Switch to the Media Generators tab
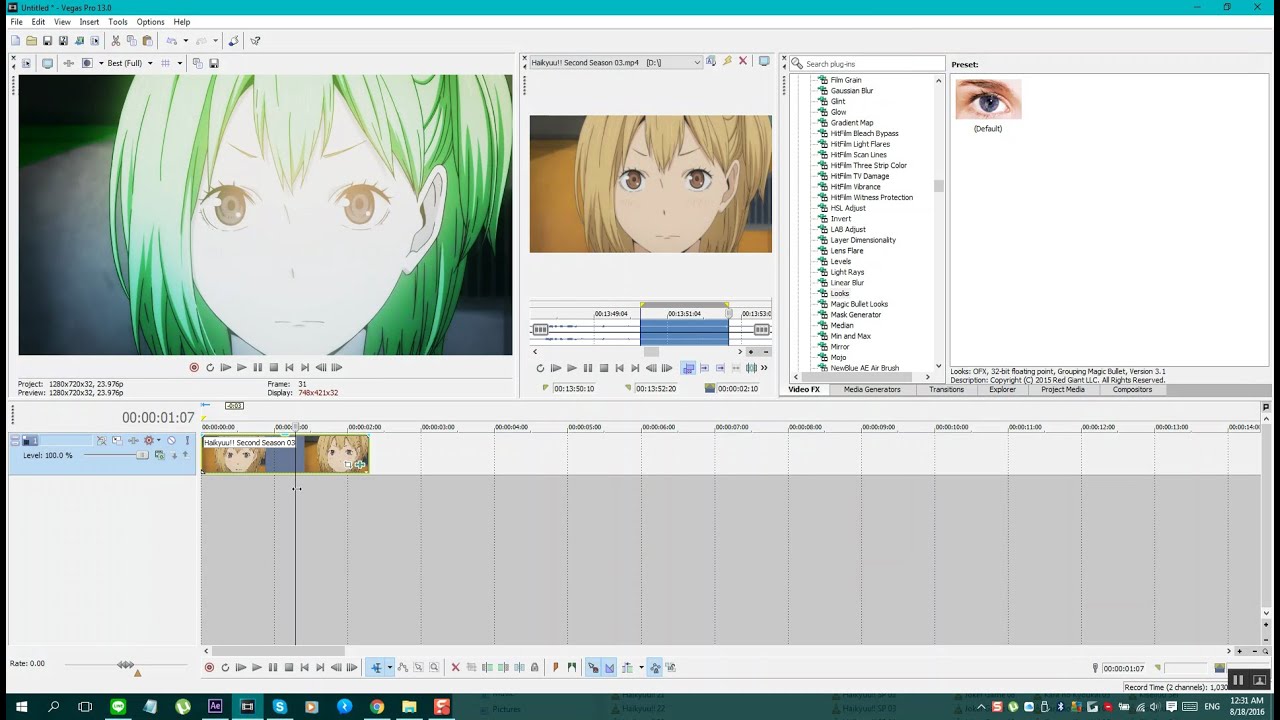The image size is (1280, 720). [x=872, y=389]
